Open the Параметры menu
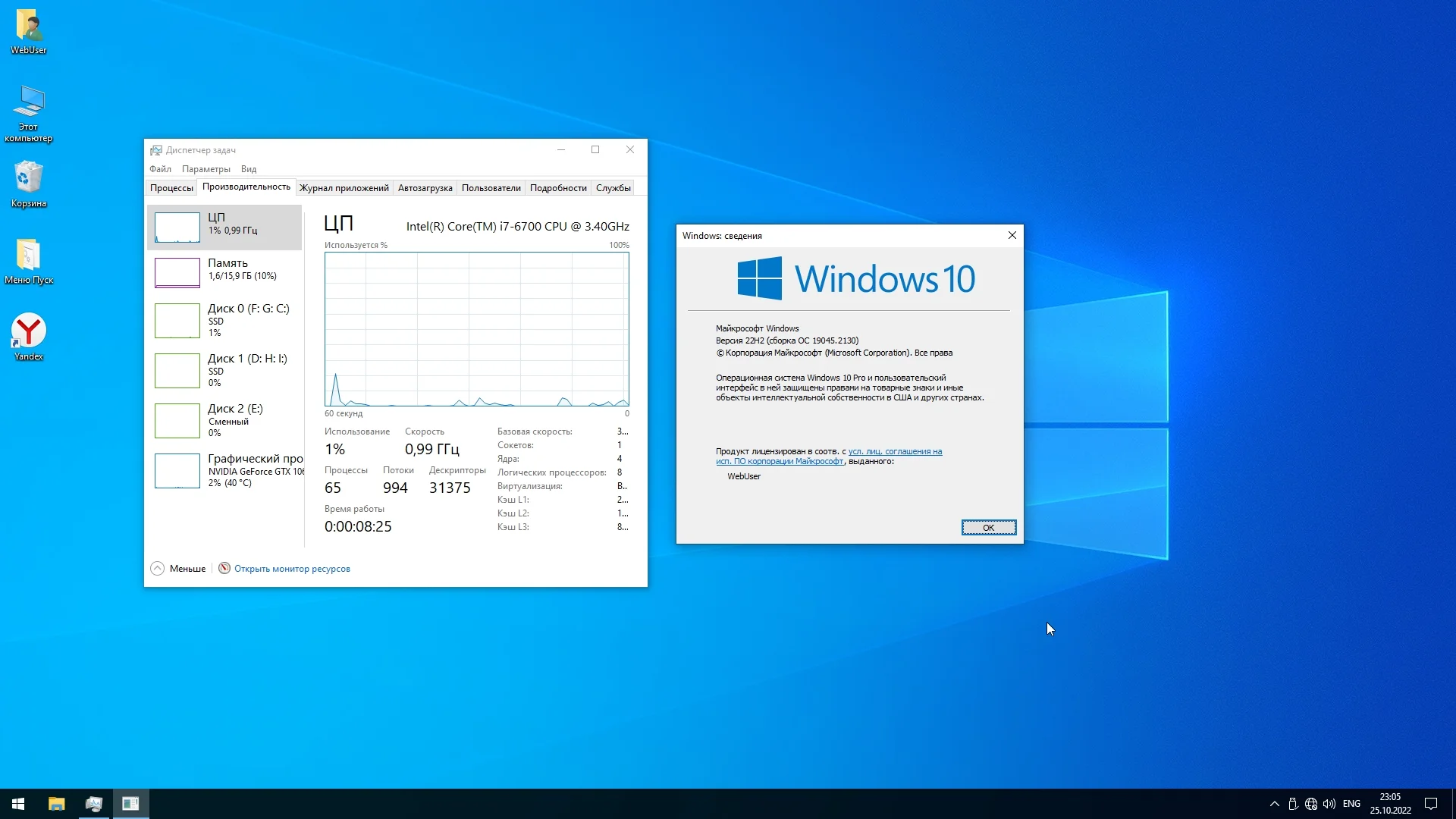1456x819 pixels. coord(206,169)
